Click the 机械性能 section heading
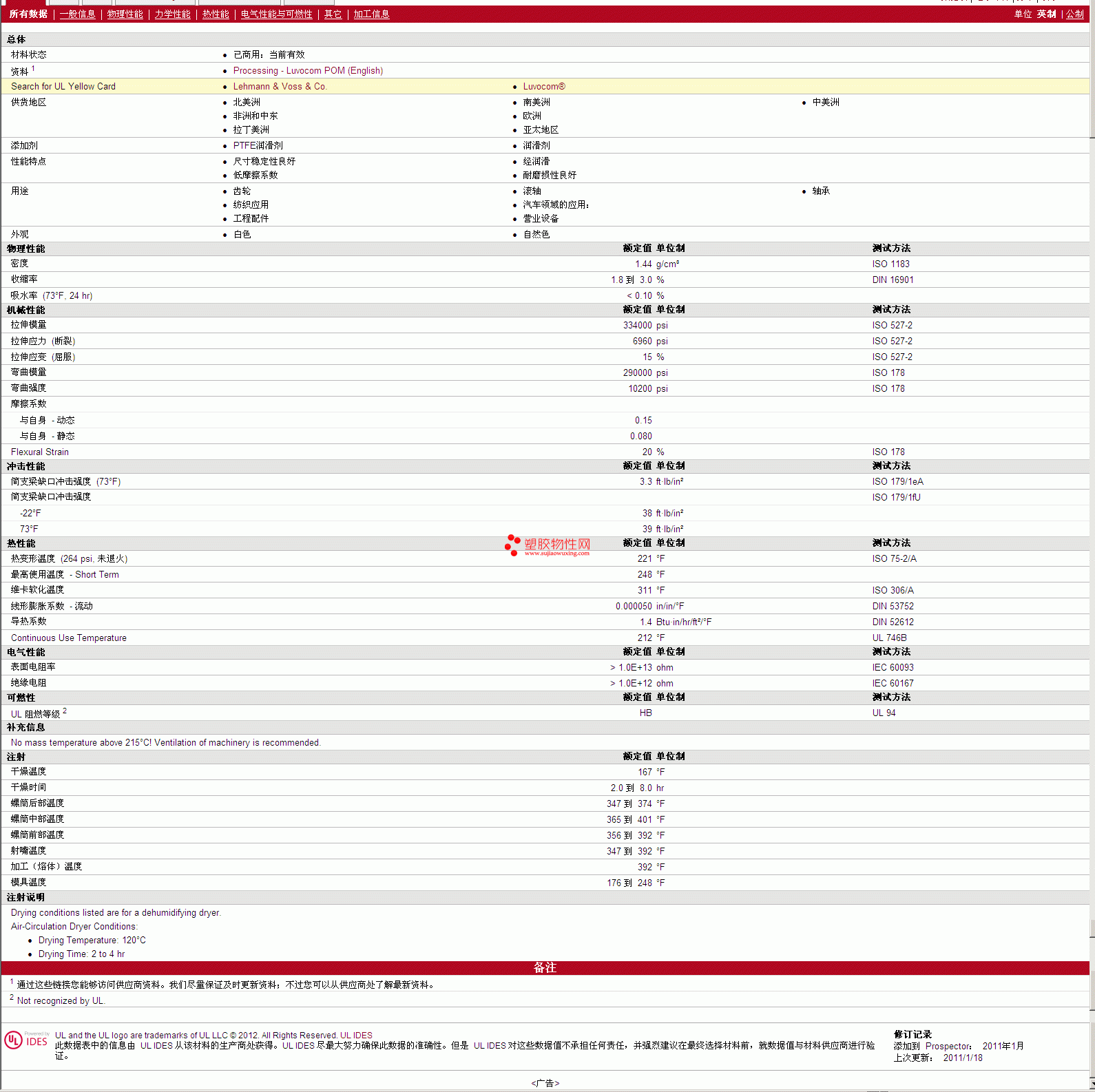This screenshot has height=1092, width=1095. click(x=26, y=311)
